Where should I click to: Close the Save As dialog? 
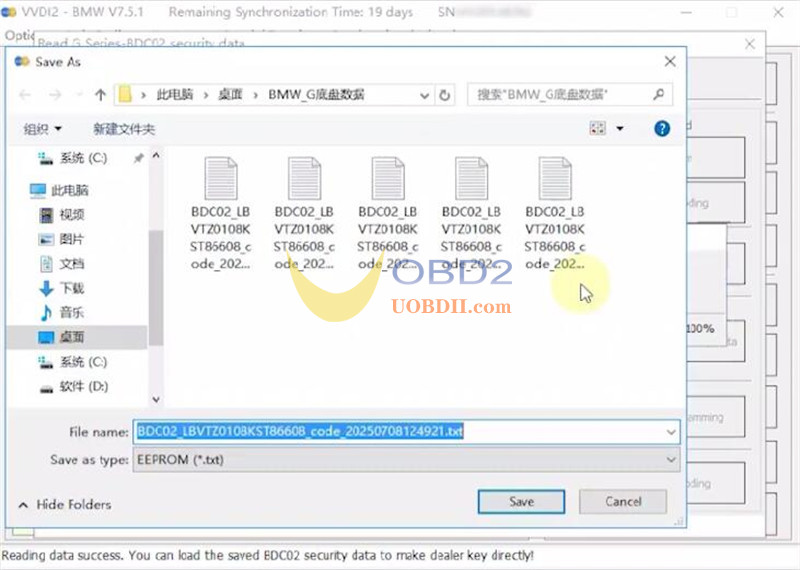click(x=670, y=62)
